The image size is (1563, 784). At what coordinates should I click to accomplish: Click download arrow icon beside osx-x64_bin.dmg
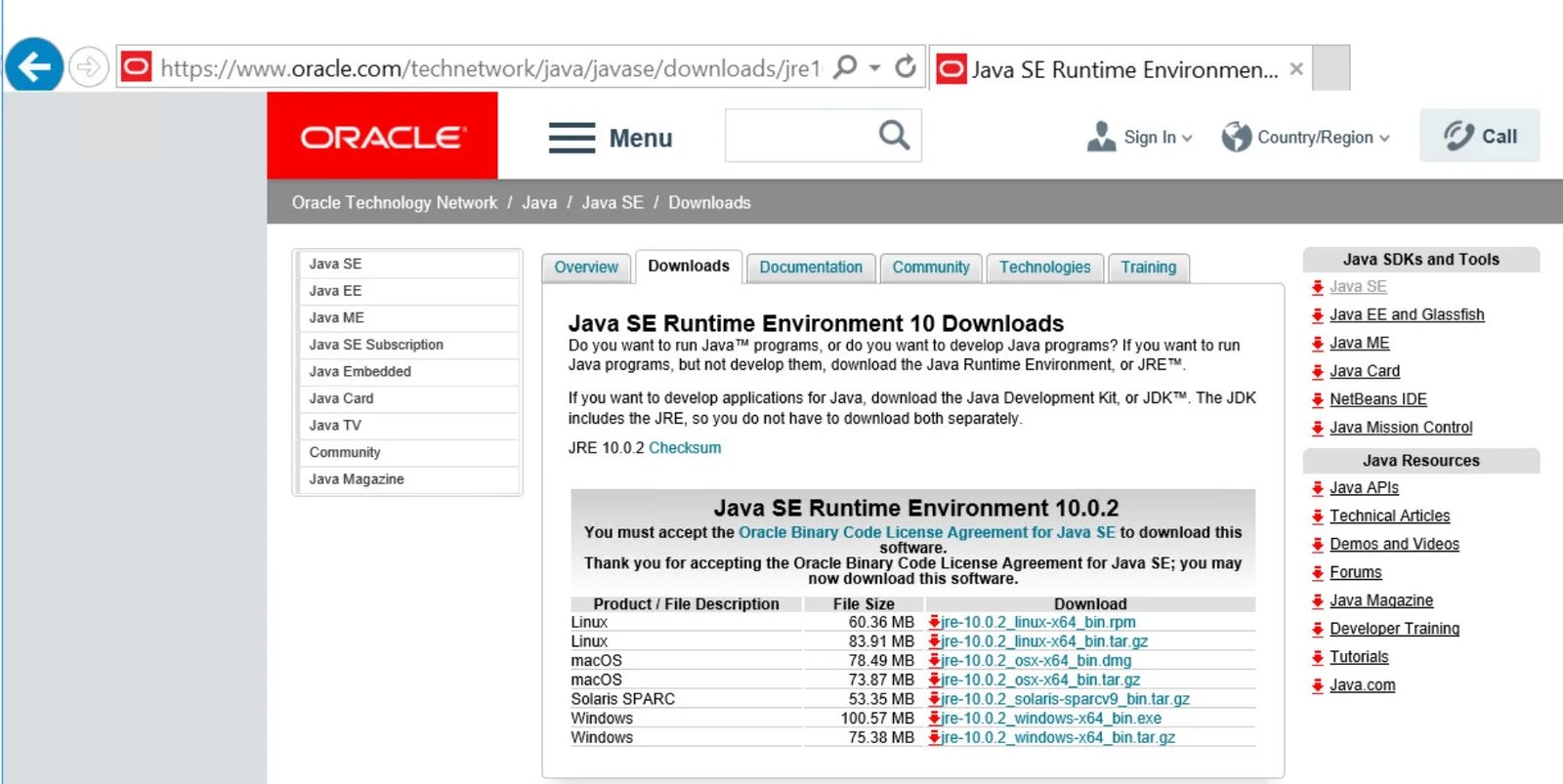click(934, 661)
